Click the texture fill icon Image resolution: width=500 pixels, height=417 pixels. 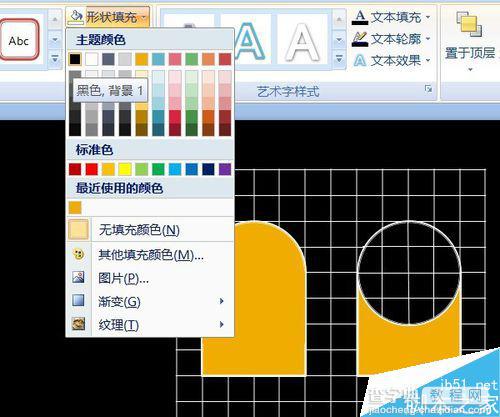coord(78,324)
